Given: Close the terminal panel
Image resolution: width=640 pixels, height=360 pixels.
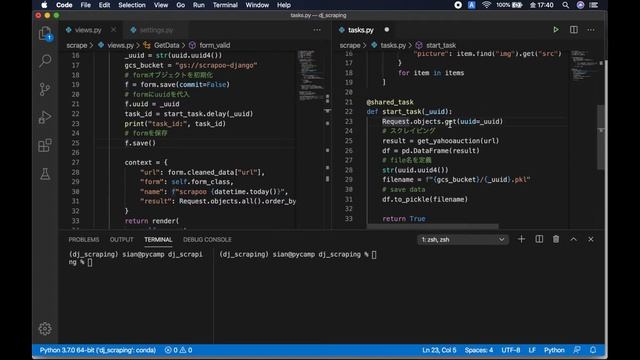Looking at the screenshot, I should (x=591, y=239).
